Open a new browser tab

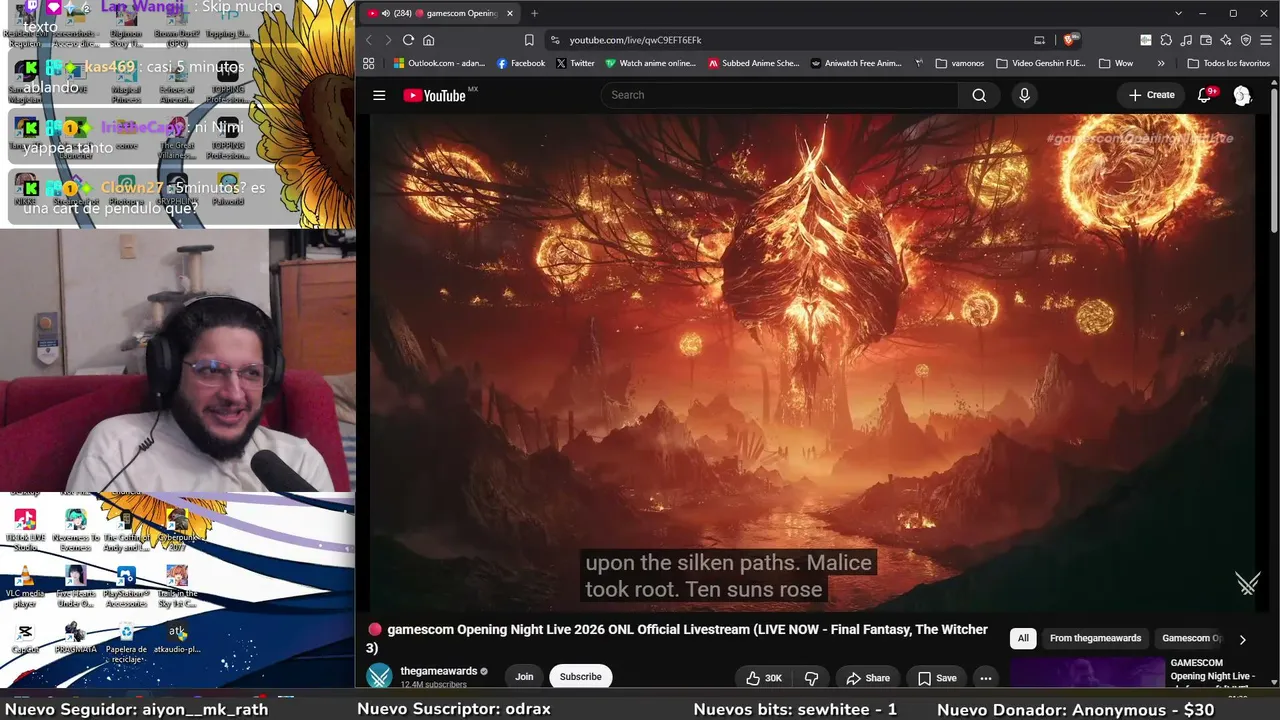(534, 13)
